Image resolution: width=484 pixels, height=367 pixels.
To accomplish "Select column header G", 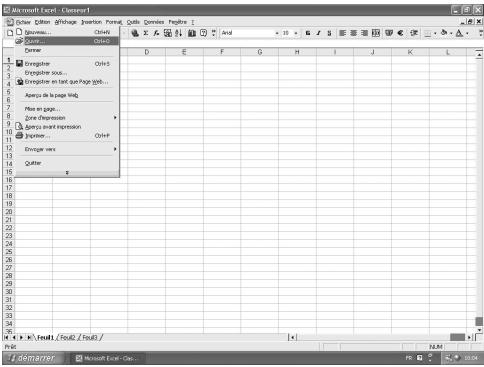I will (x=260, y=52).
